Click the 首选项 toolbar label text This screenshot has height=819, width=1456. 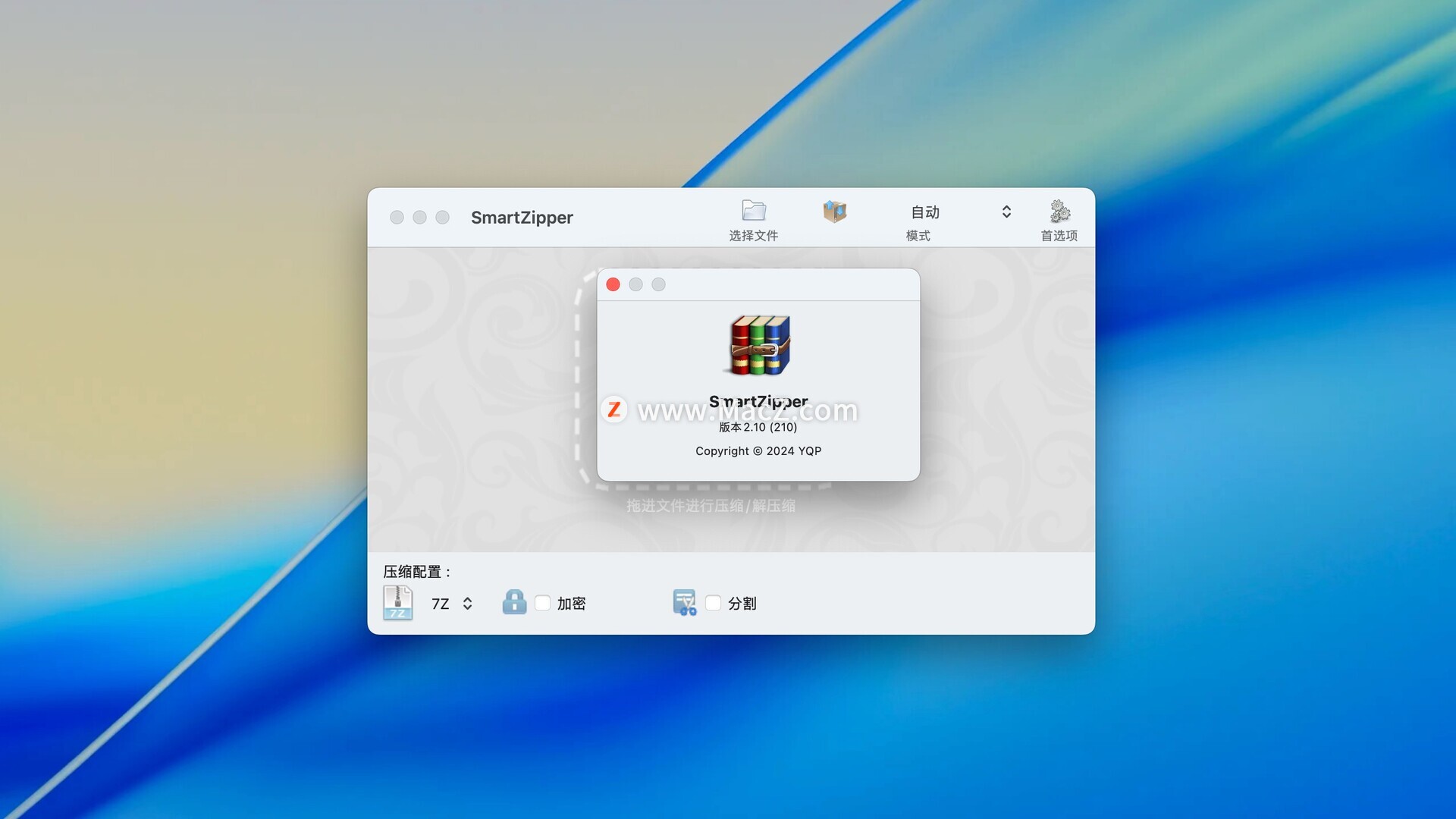click(1059, 236)
